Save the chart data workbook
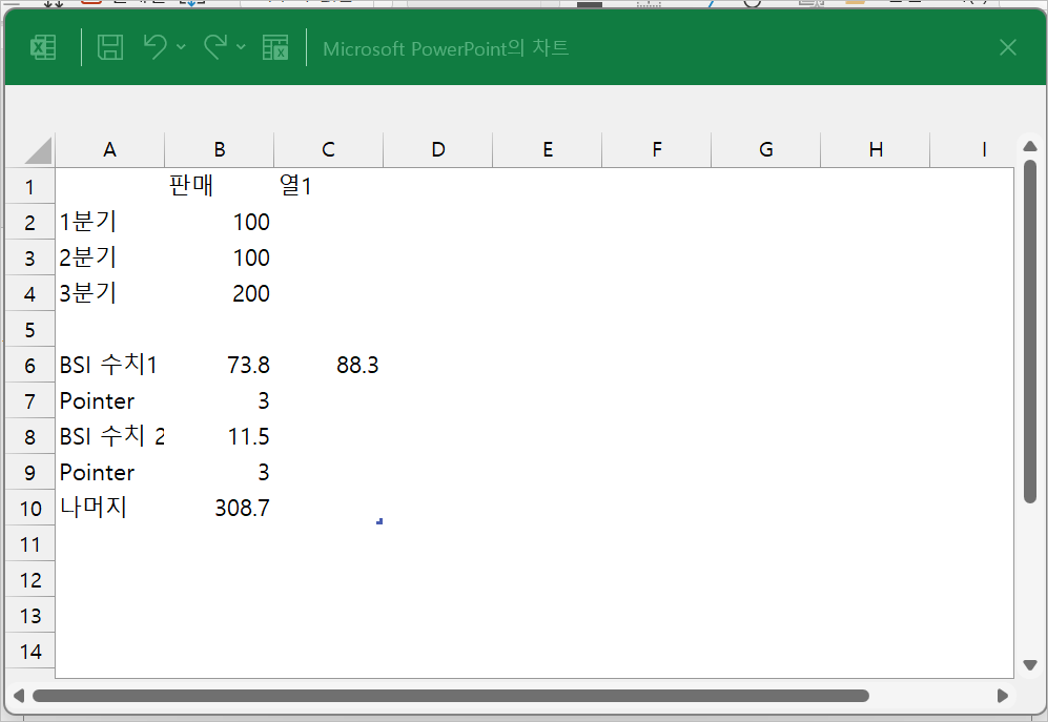1048x722 pixels. coord(110,47)
